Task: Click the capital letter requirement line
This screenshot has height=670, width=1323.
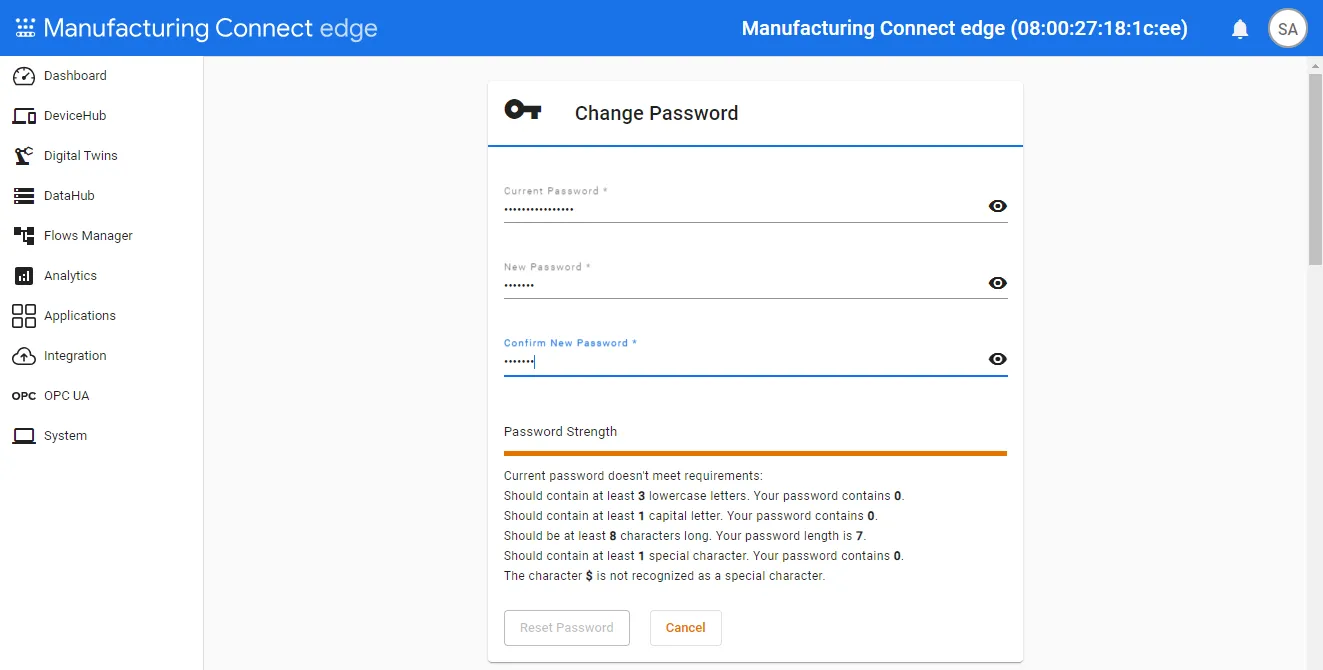Action: (x=691, y=516)
